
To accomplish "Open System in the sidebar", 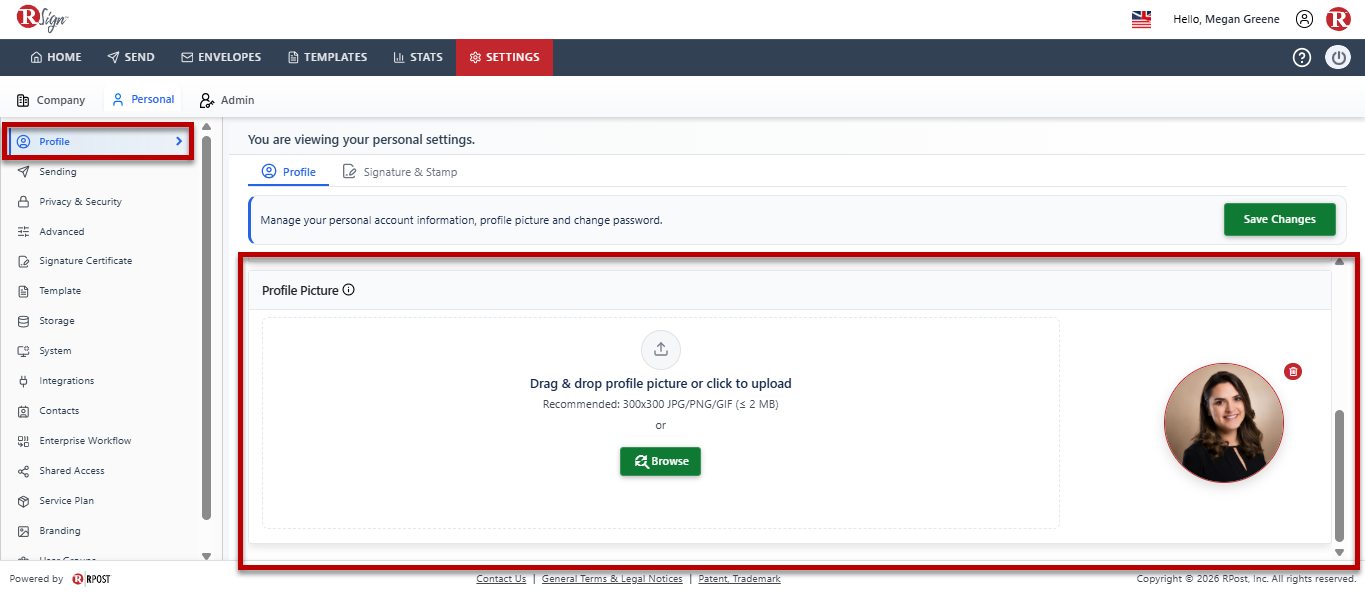I will [55, 351].
